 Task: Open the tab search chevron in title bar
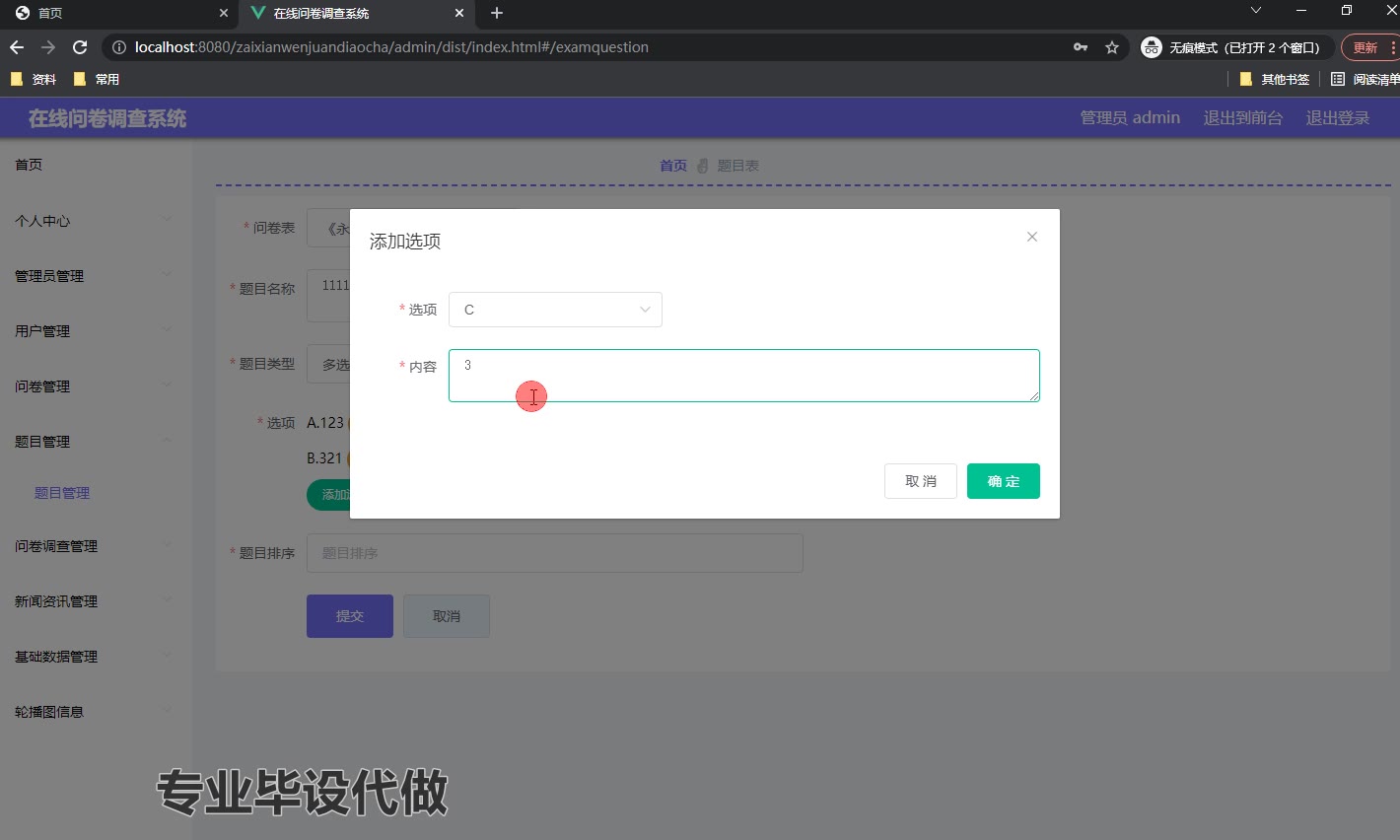[1255, 10]
